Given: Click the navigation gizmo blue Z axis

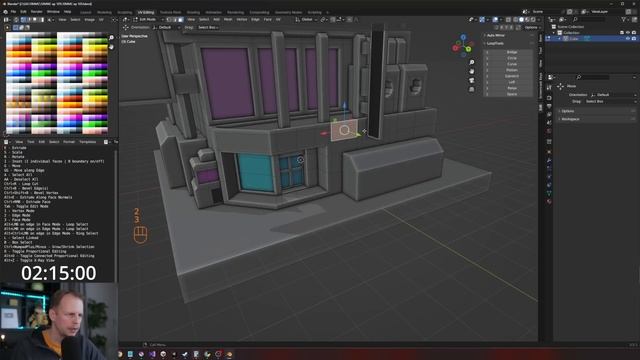Looking at the screenshot, I should pos(463,37).
